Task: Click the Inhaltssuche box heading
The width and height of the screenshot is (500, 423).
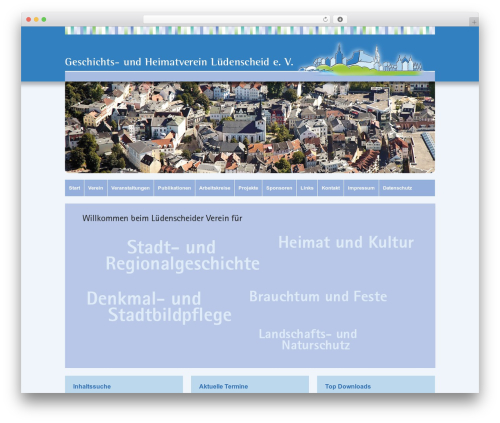Action: coord(92,386)
